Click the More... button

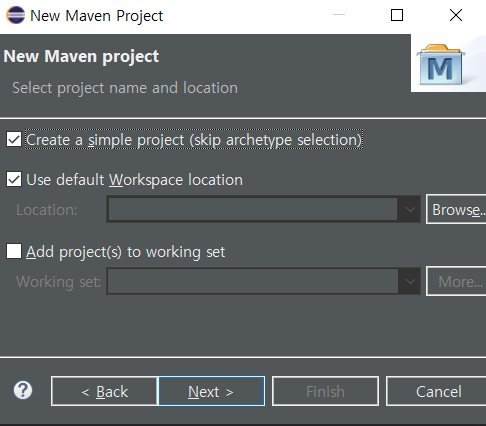pyautogui.click(x=456, y=281)
